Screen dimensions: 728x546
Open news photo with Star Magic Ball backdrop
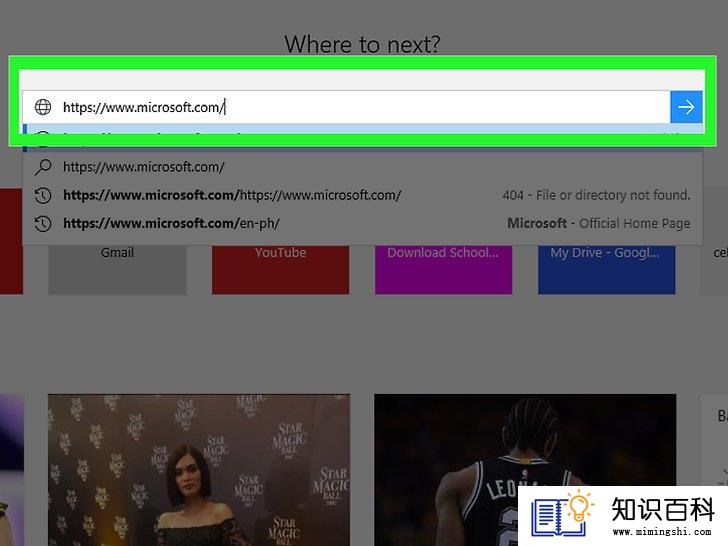[x=199, y=470]
